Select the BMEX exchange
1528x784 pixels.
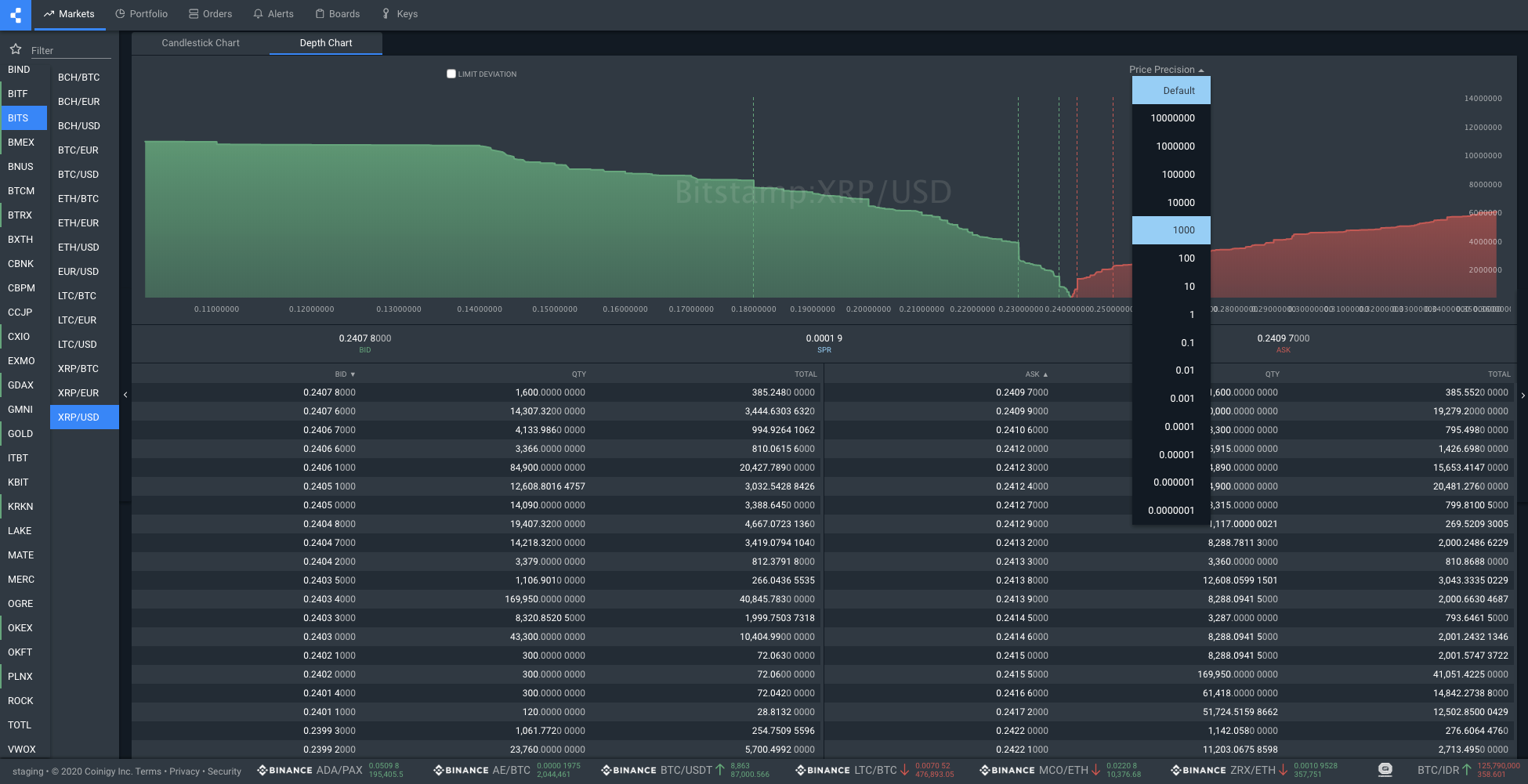pyautogui.click(x=24, y=143)
